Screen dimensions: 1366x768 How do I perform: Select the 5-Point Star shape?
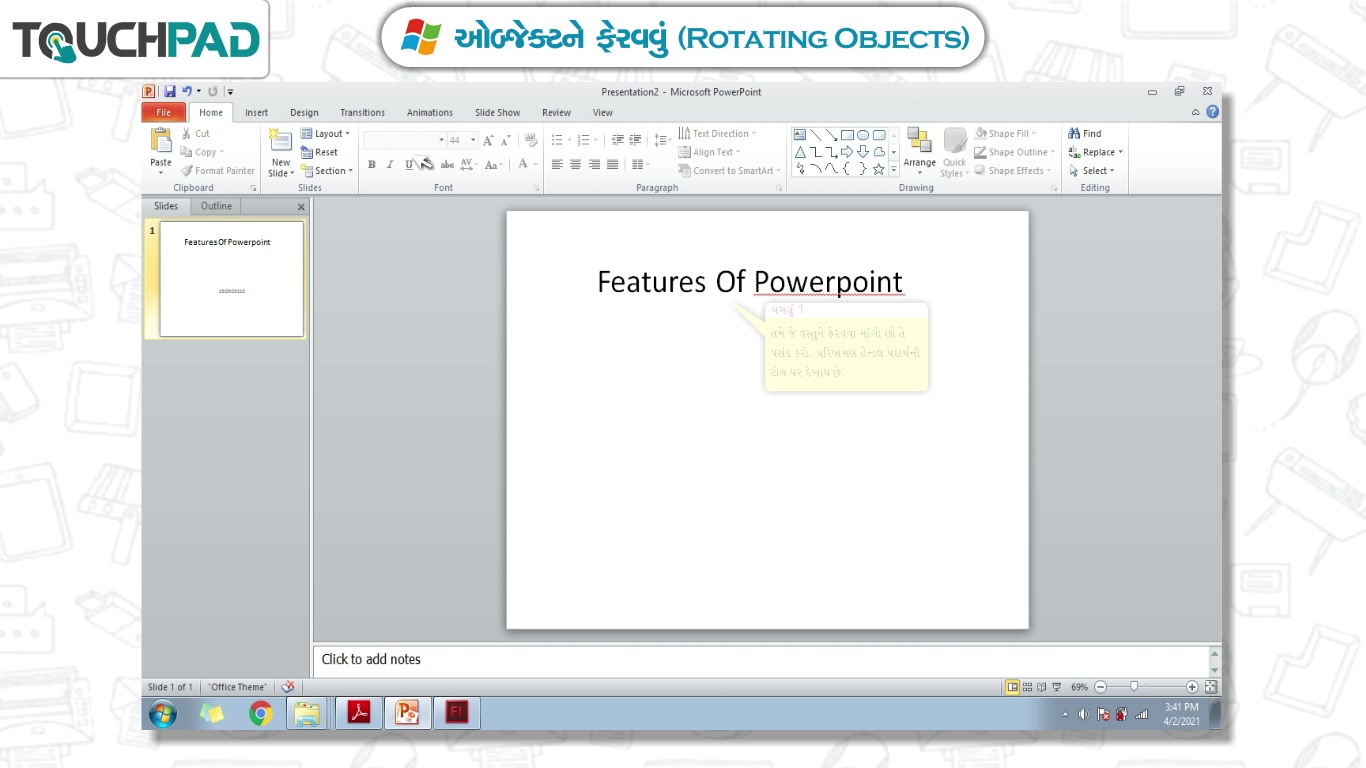click(878, 169)
